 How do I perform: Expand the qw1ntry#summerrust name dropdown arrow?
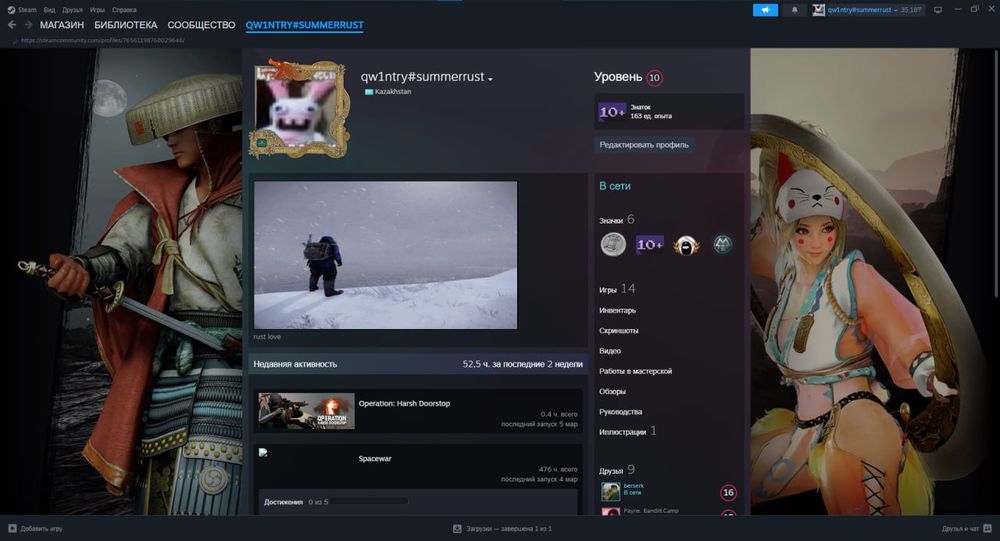pos(490,79)
